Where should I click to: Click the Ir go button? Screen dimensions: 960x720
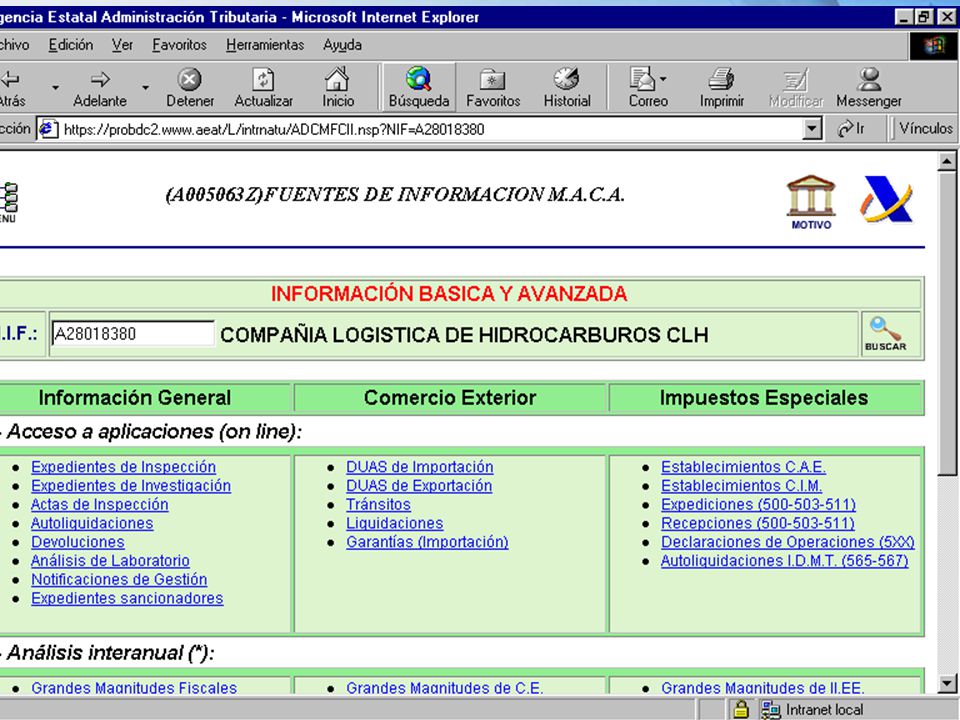[852, 129]
